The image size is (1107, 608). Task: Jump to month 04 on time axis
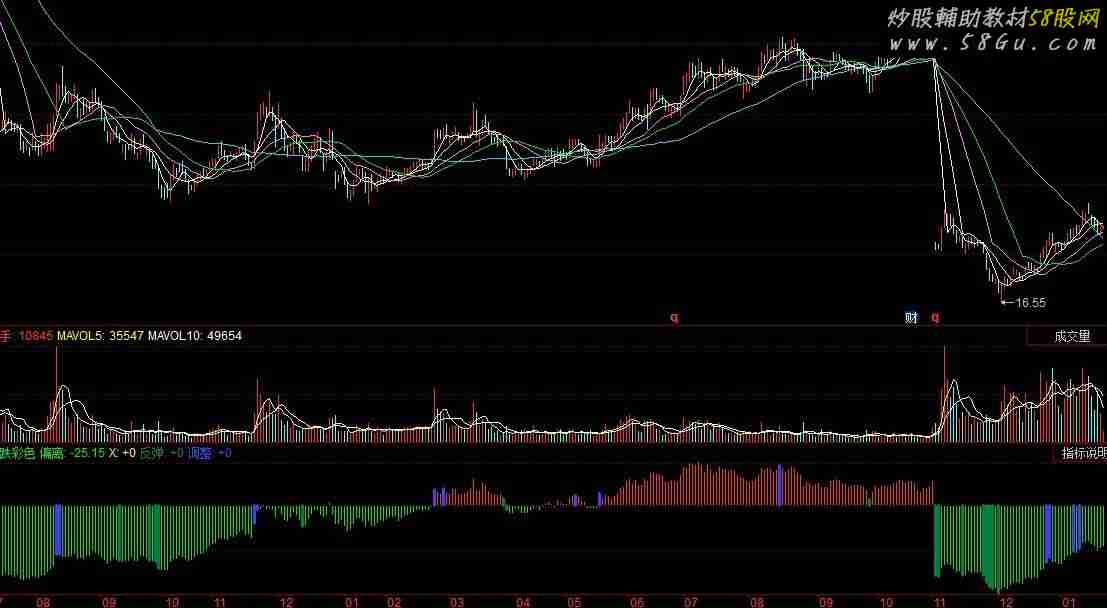[523, 602]
